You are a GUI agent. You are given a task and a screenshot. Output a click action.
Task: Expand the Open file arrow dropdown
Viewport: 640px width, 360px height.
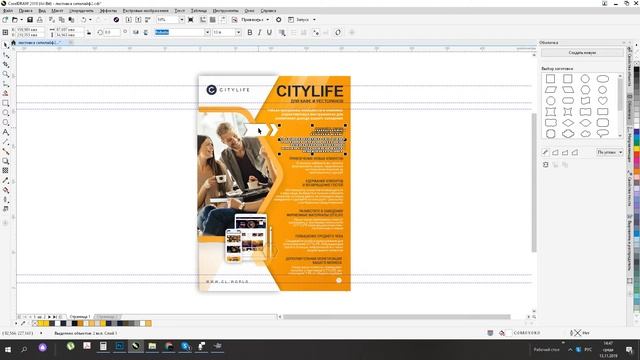tap(21, 20)
